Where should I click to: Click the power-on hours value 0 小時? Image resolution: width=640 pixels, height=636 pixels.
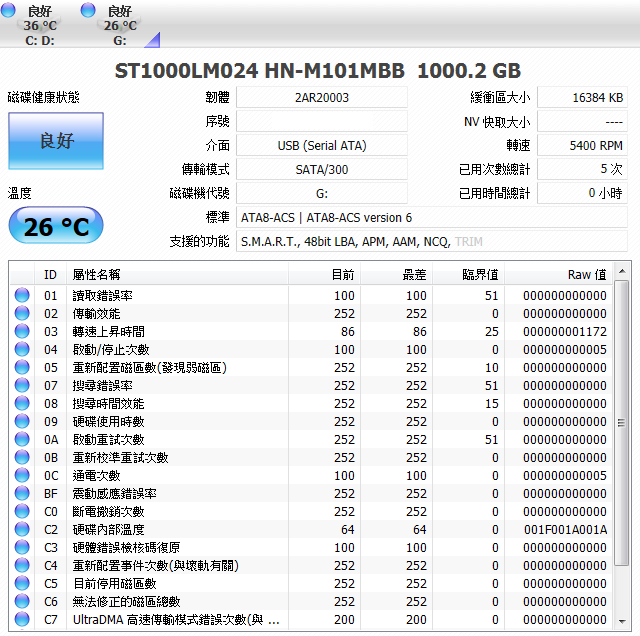point(582,193)
